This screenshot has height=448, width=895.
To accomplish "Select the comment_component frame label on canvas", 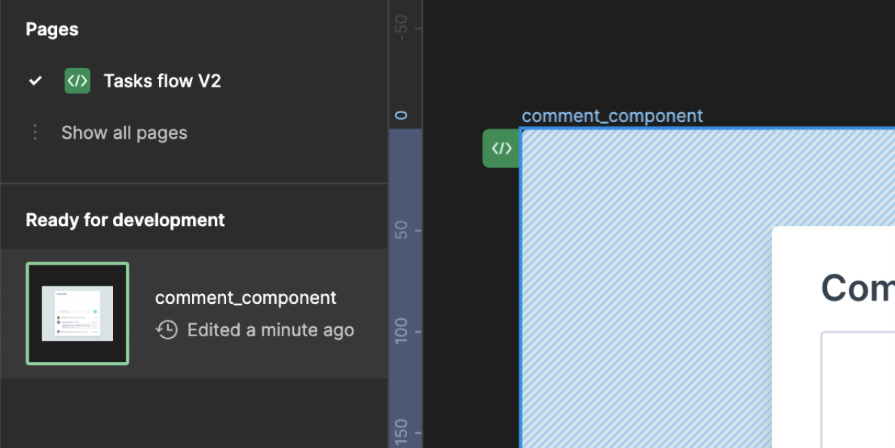I will coord(612,116).
